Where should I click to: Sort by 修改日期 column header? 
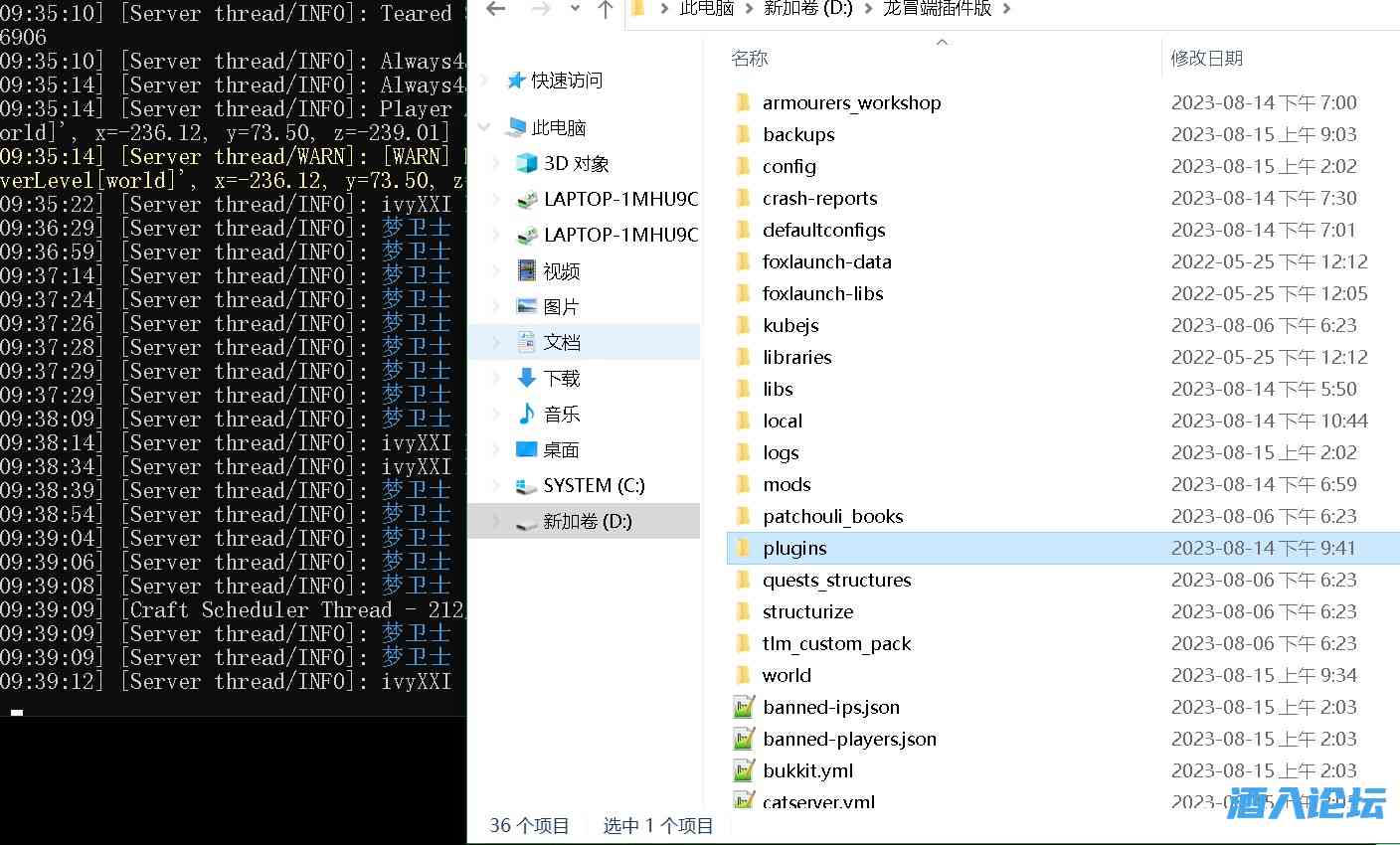[x=1207, y=59]
